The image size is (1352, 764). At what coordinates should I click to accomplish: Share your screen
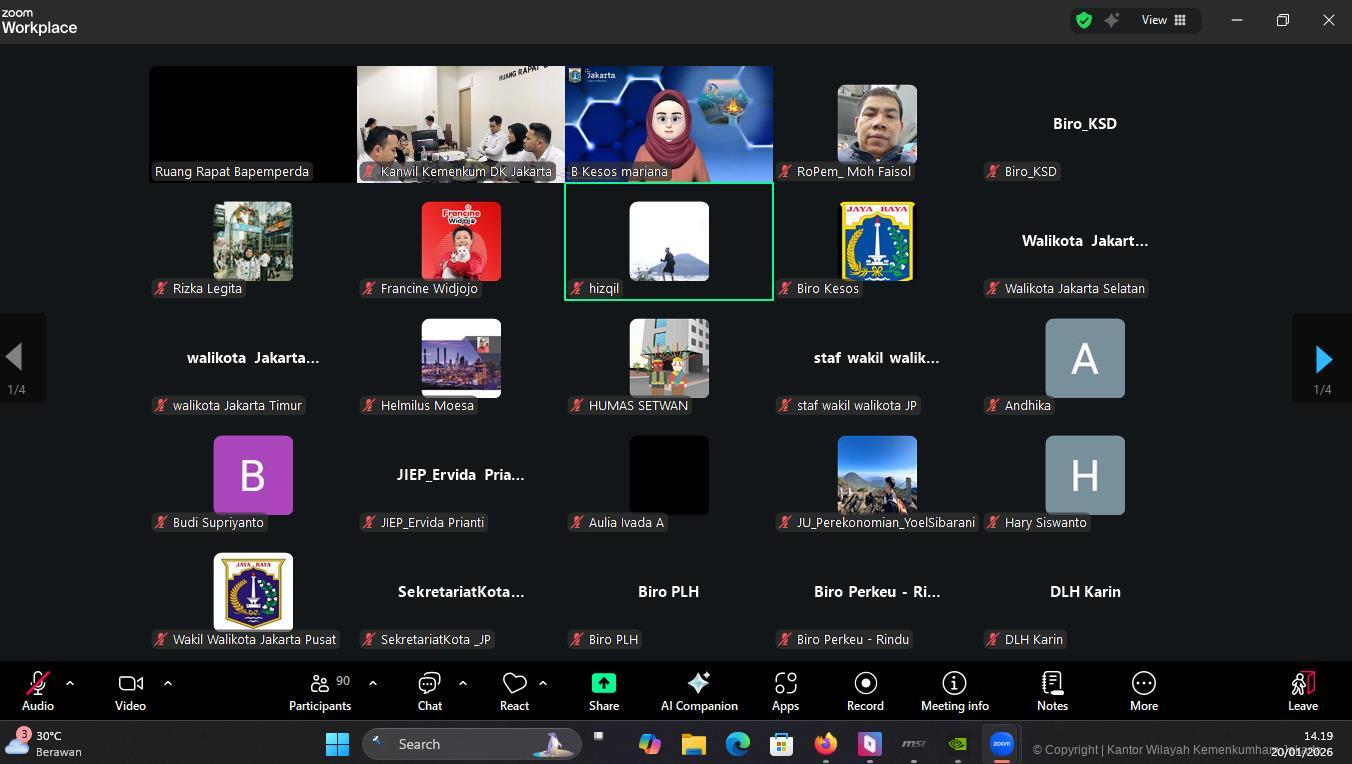tap(603, 690)
